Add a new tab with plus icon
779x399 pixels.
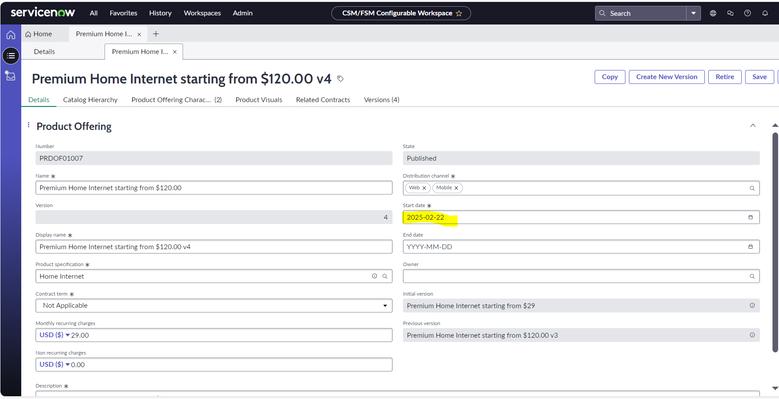pyautogui.click(x=156, y=34)
